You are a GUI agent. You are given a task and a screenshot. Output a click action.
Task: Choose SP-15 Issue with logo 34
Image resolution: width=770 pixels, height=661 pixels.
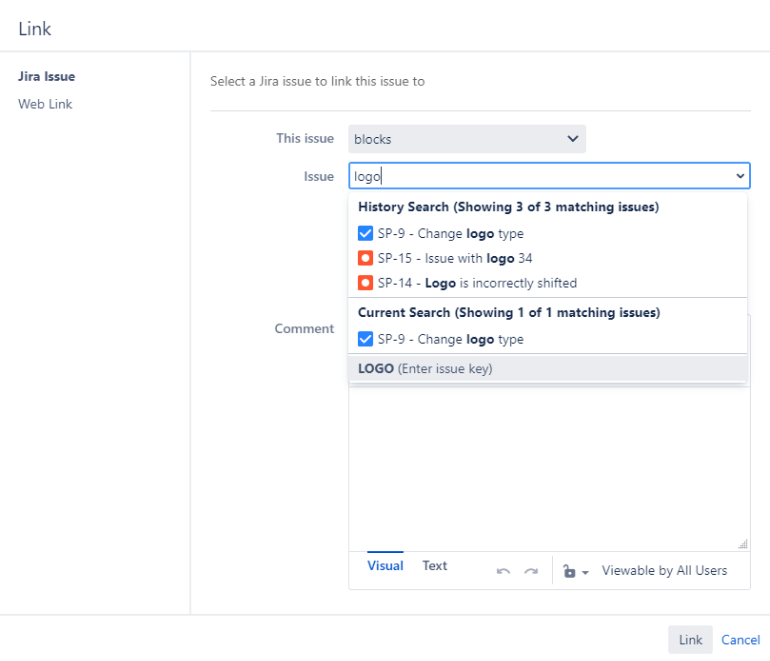click(x=548, y=258)
